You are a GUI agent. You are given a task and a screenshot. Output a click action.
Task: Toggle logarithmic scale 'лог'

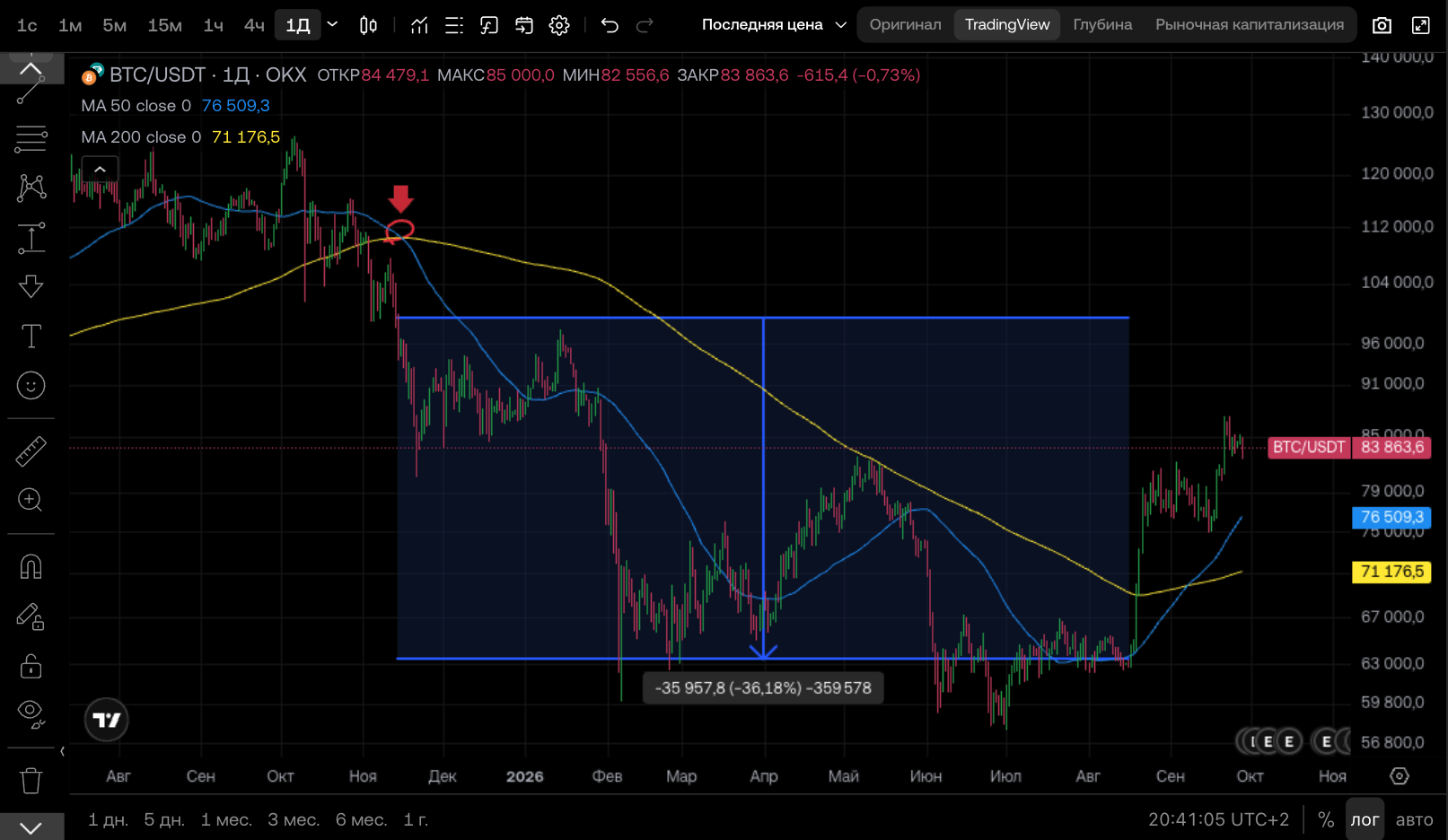[1365, 819]
